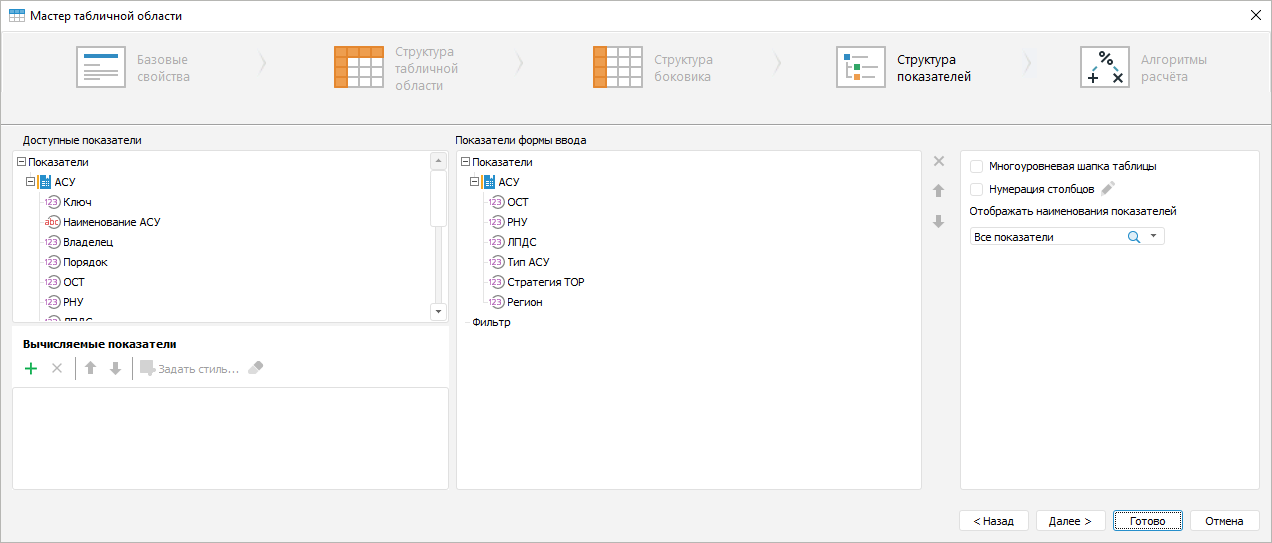This screenshot has height=543, width=1272.
Task: Collapse Показатели root in form indicators tree
Action: coord(465,162)
